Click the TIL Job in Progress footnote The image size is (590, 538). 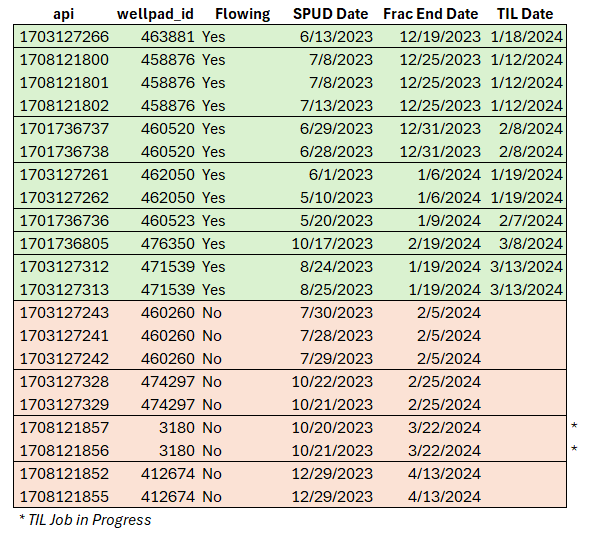coord(85,520)
